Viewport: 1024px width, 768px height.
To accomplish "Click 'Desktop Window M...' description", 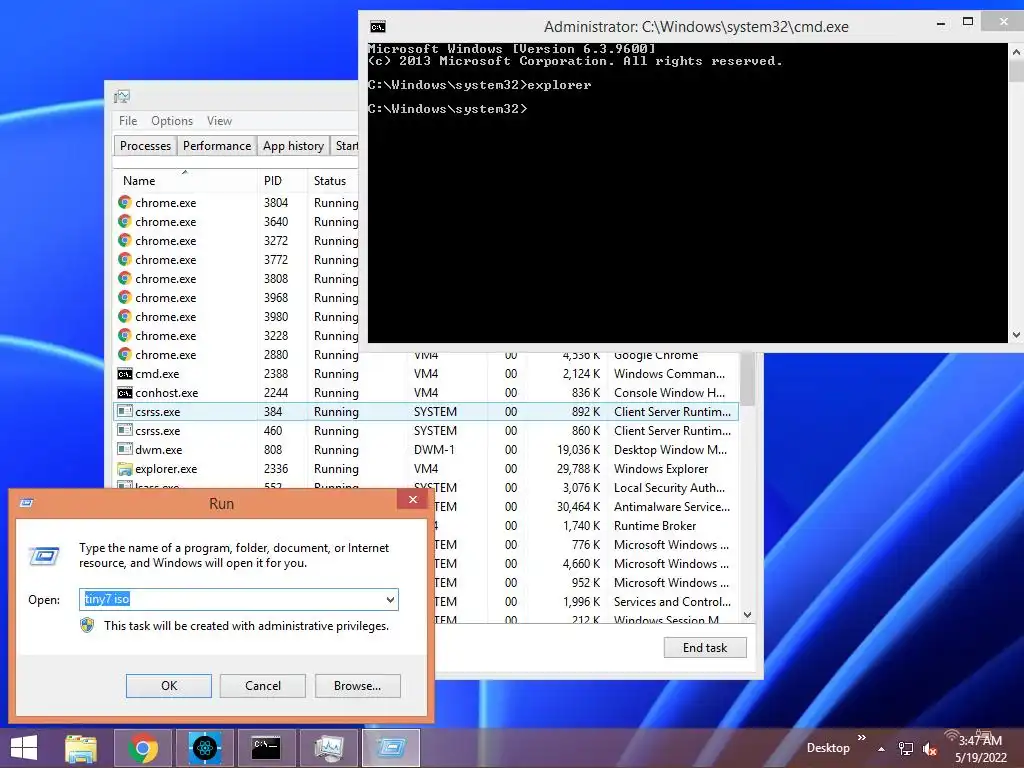I will tap(670, 450).
